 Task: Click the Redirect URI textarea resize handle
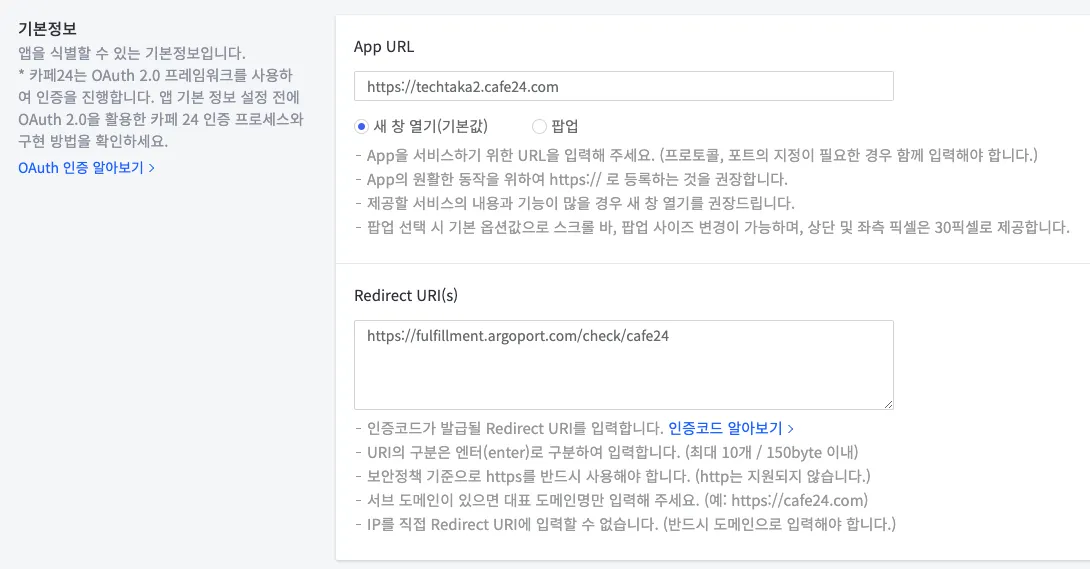coord(888,404)
